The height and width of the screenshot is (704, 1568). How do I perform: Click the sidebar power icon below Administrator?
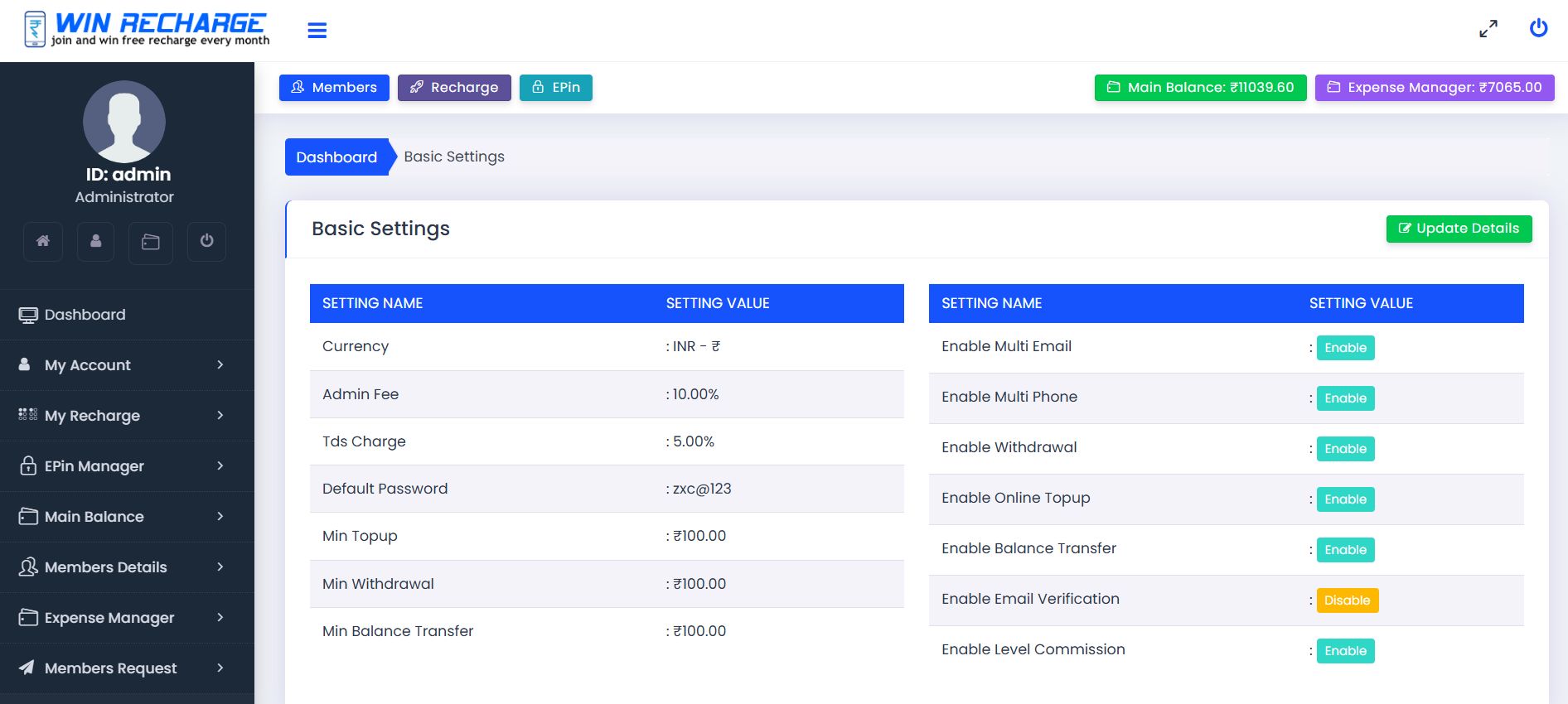point(206,241)
